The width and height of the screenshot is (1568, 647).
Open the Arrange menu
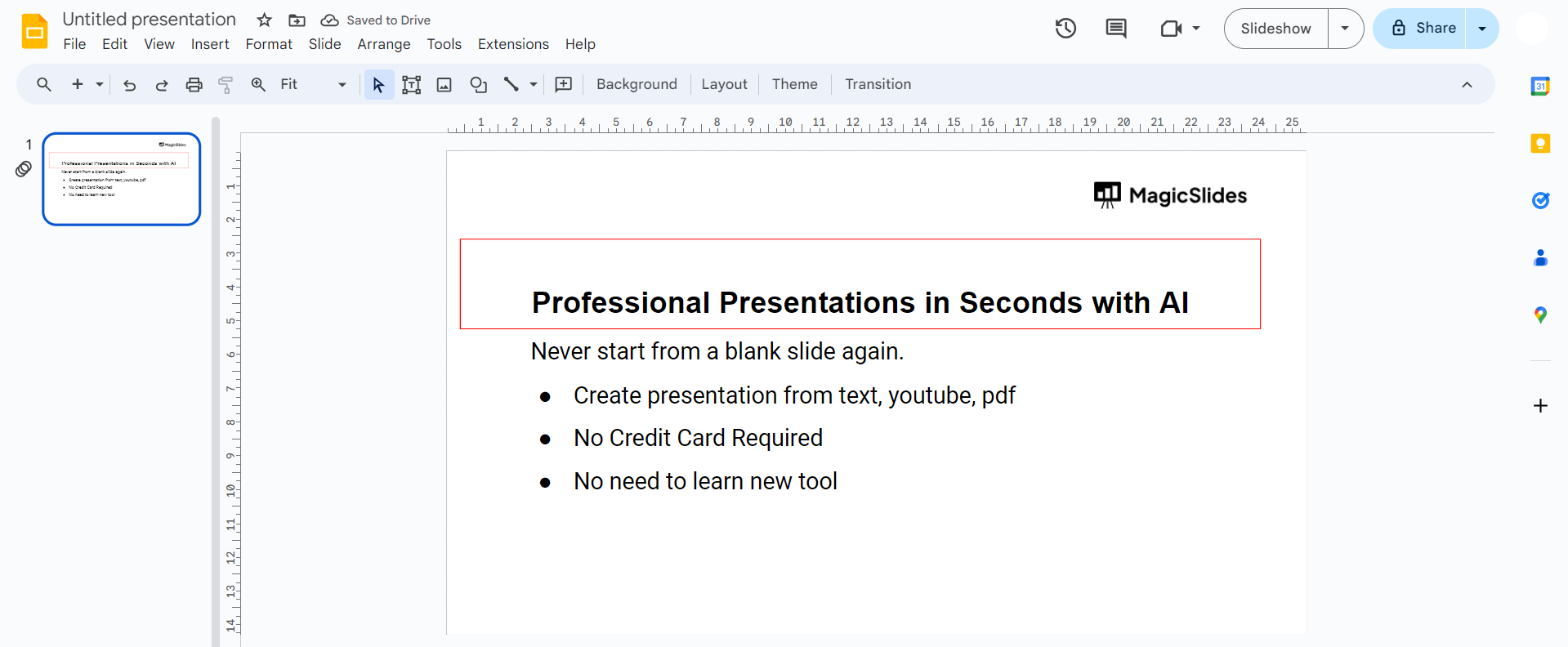(383, 44)
